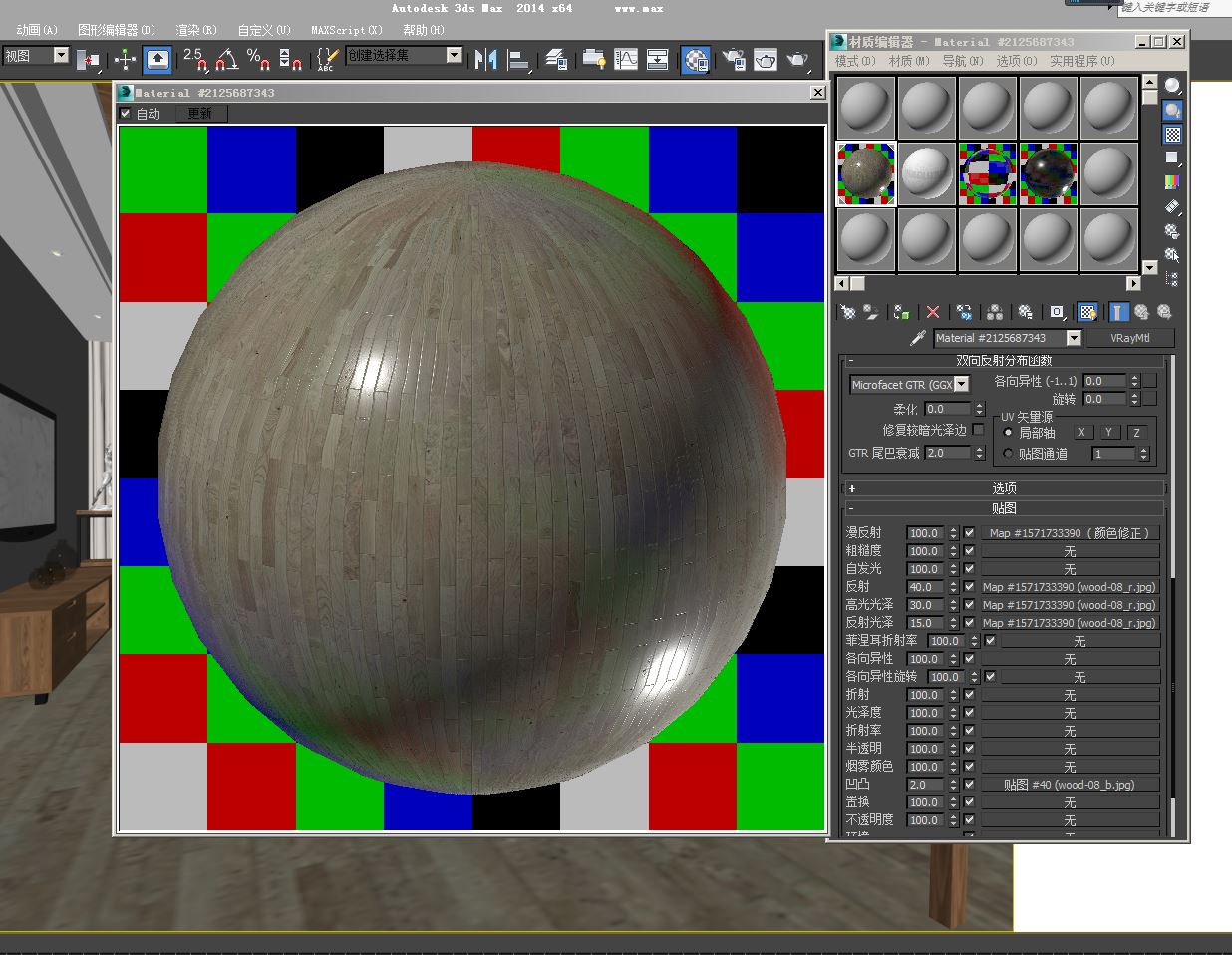Click the 贴图 #40 (wood-08_b.jpg) bump map button
The width and height of the screenshot is (1232, 955).
tap(1069, 785)
